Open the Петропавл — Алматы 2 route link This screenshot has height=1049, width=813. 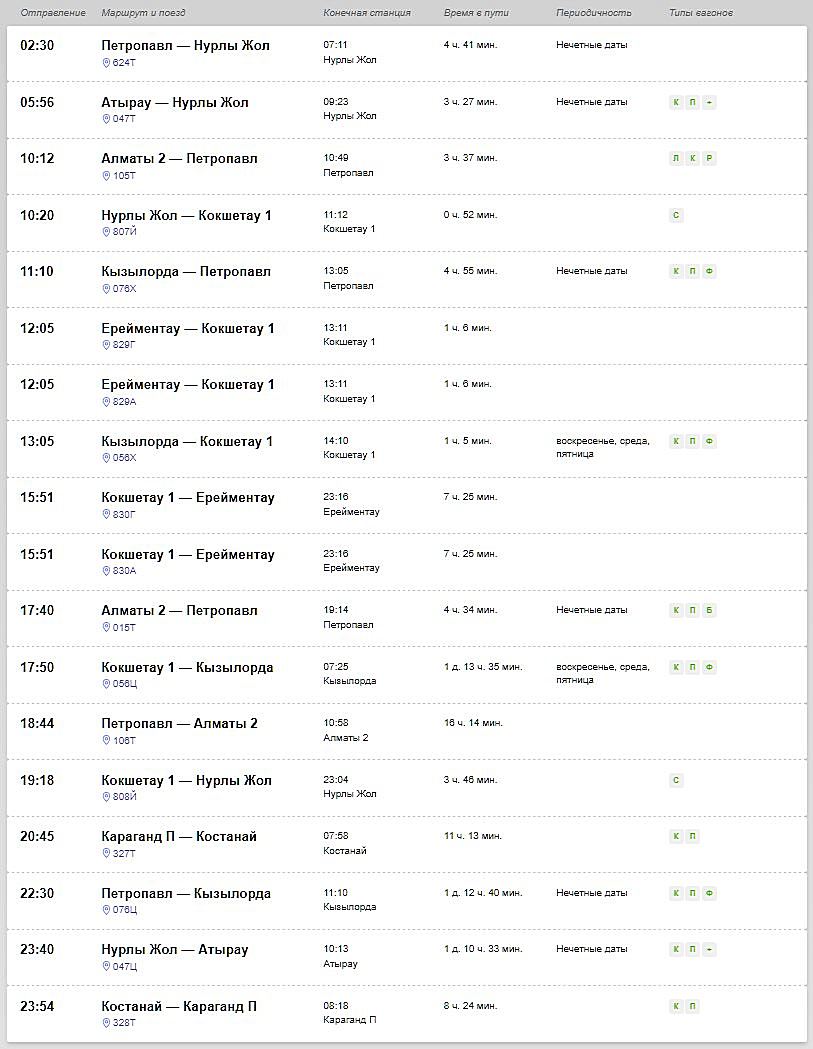pyautogui.click(x=179, y=723)
